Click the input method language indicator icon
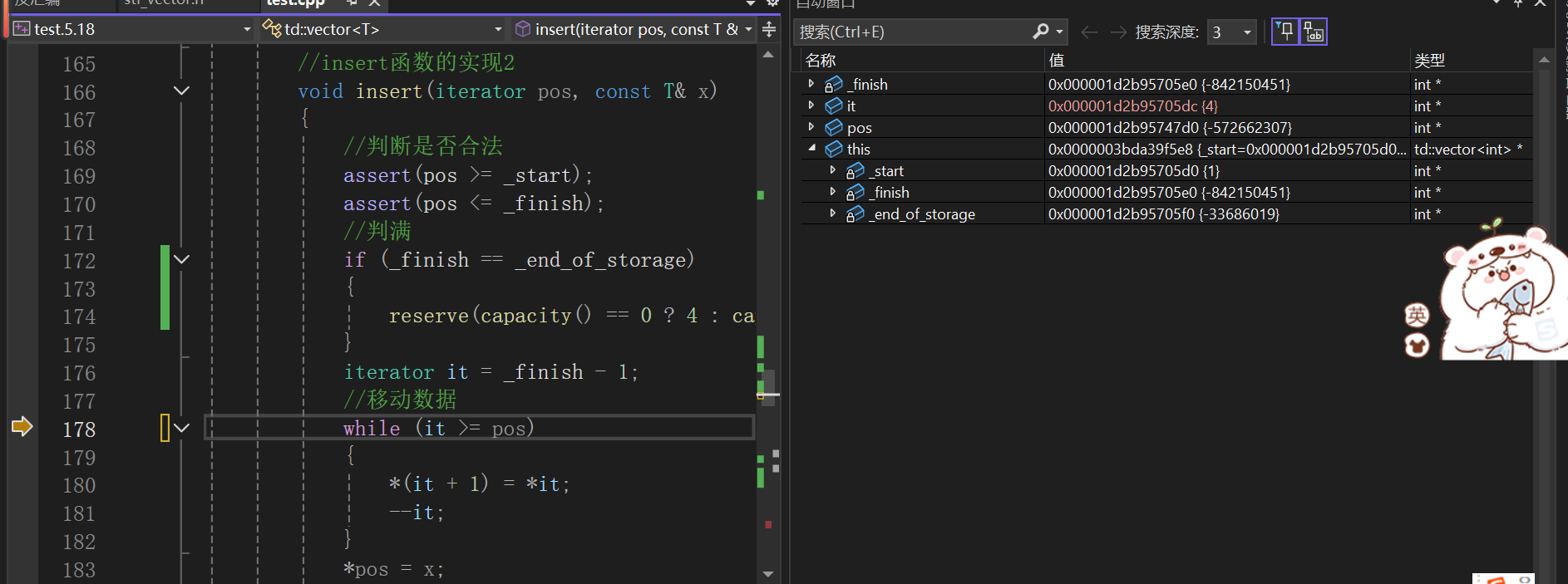The image size is (1568, 584). pos(1417,315)
